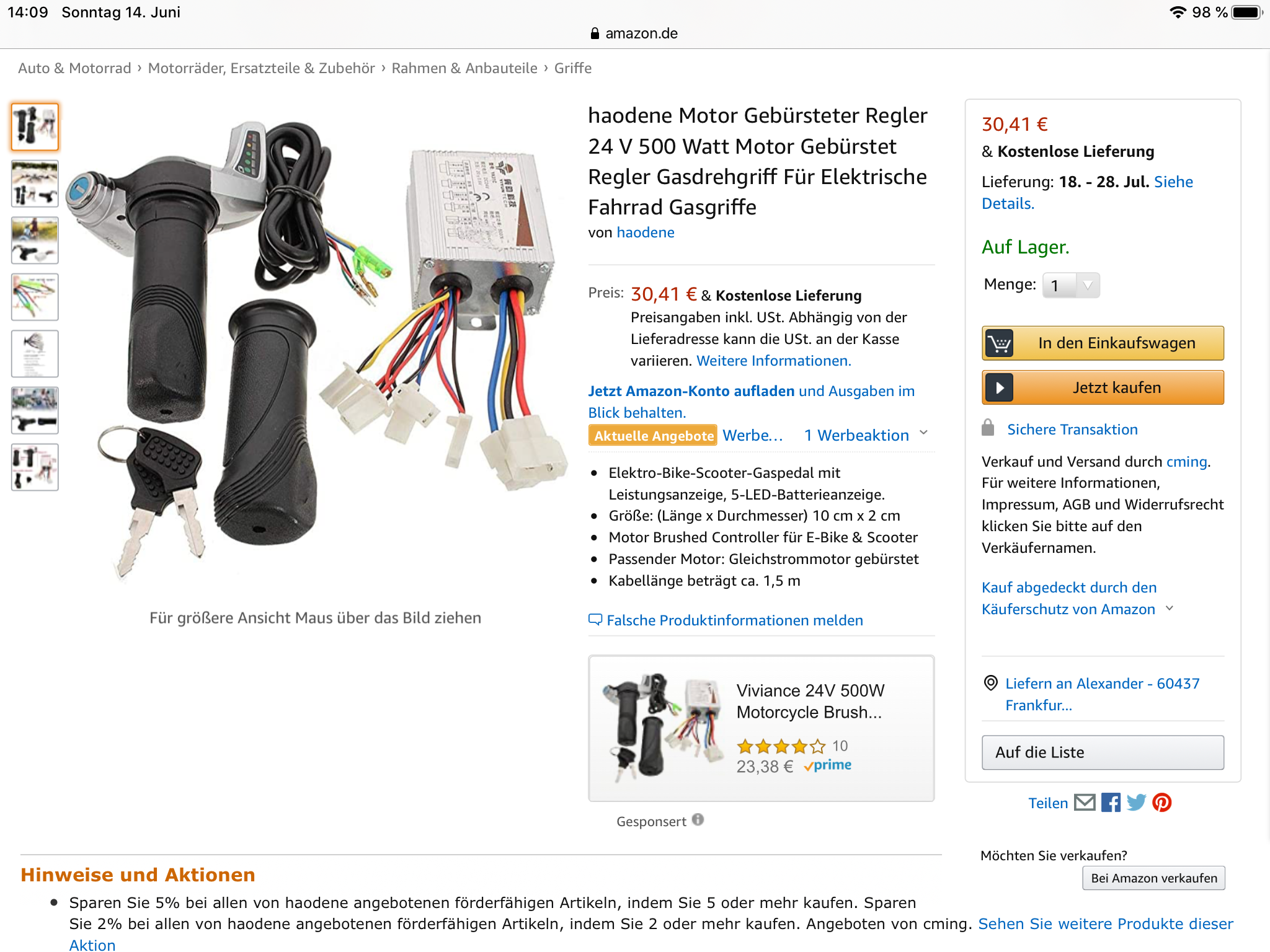Viewport: 1270px width, 952px height.
Task: Open the Menge quantity dropdown
Action: coord(1071,285)
